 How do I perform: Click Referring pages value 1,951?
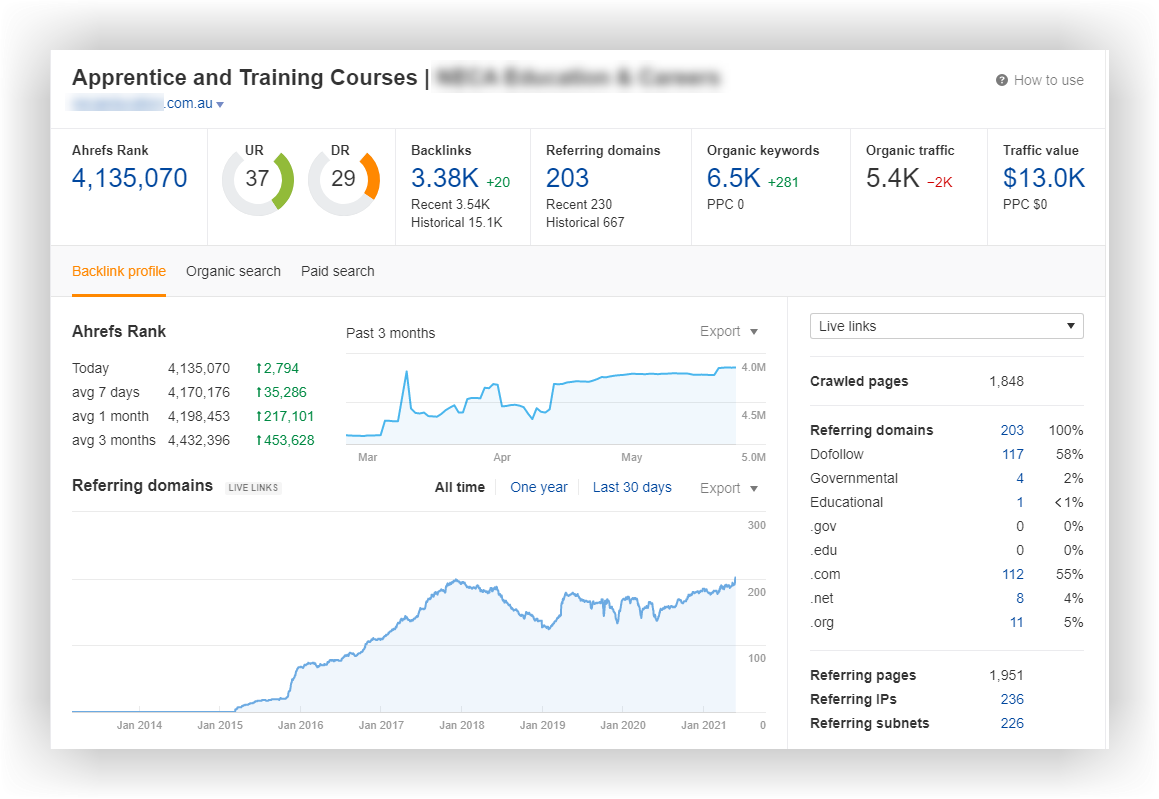pyautogui.click(x=1006, y=675)
